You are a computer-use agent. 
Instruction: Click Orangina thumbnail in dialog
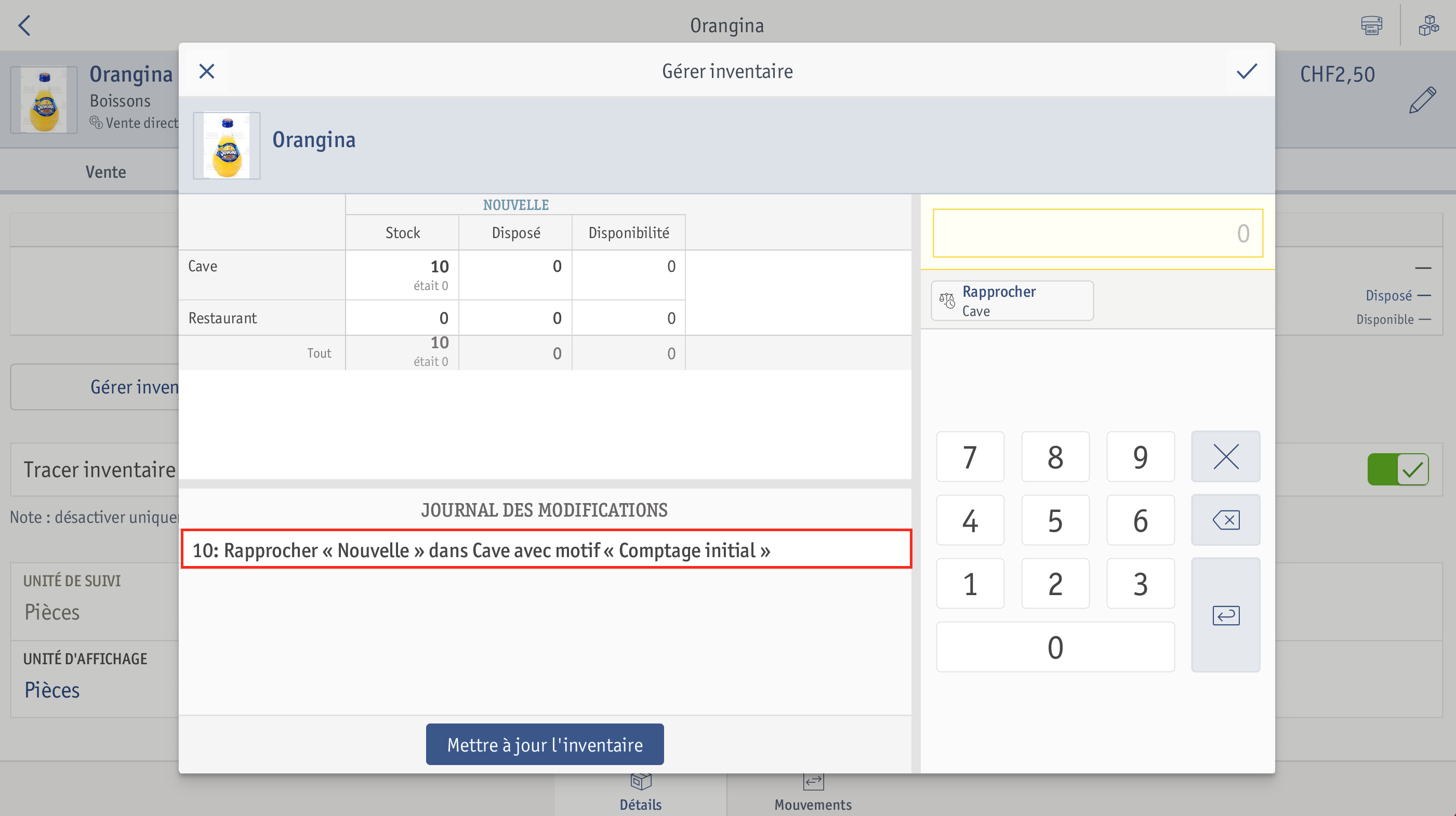pos(227,146)
